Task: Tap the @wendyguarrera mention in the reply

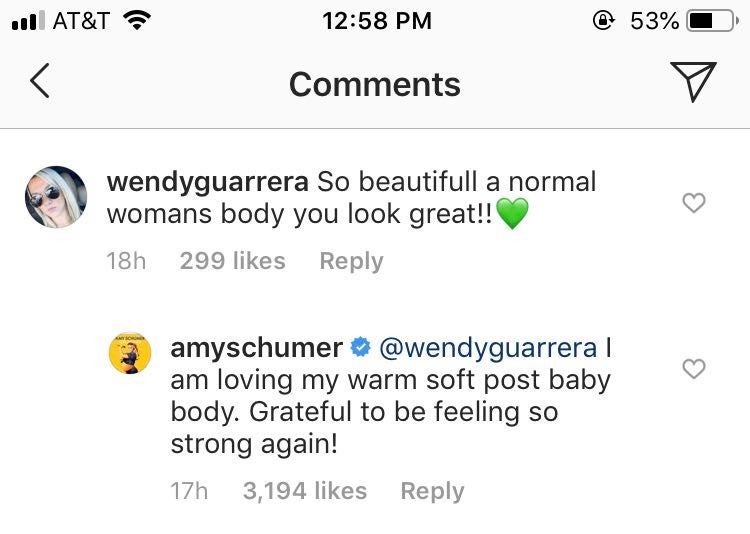Action: click(x=487, y=348)
